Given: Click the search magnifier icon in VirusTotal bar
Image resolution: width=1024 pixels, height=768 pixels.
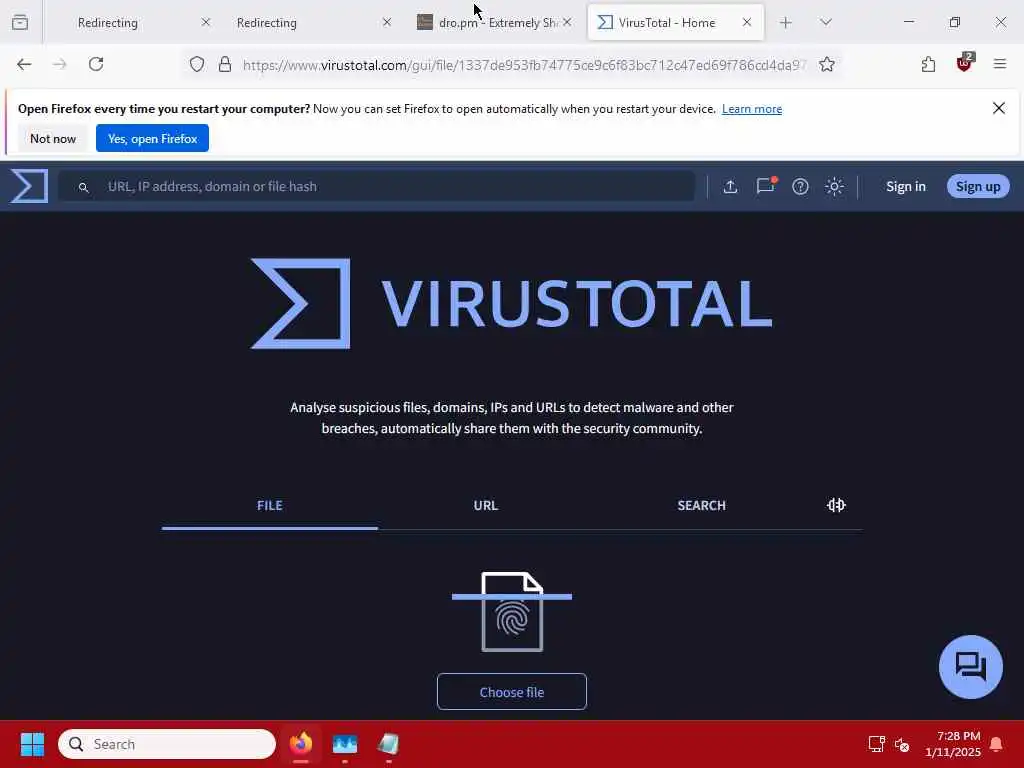Looking at the screenshot, I should point(83,187).
